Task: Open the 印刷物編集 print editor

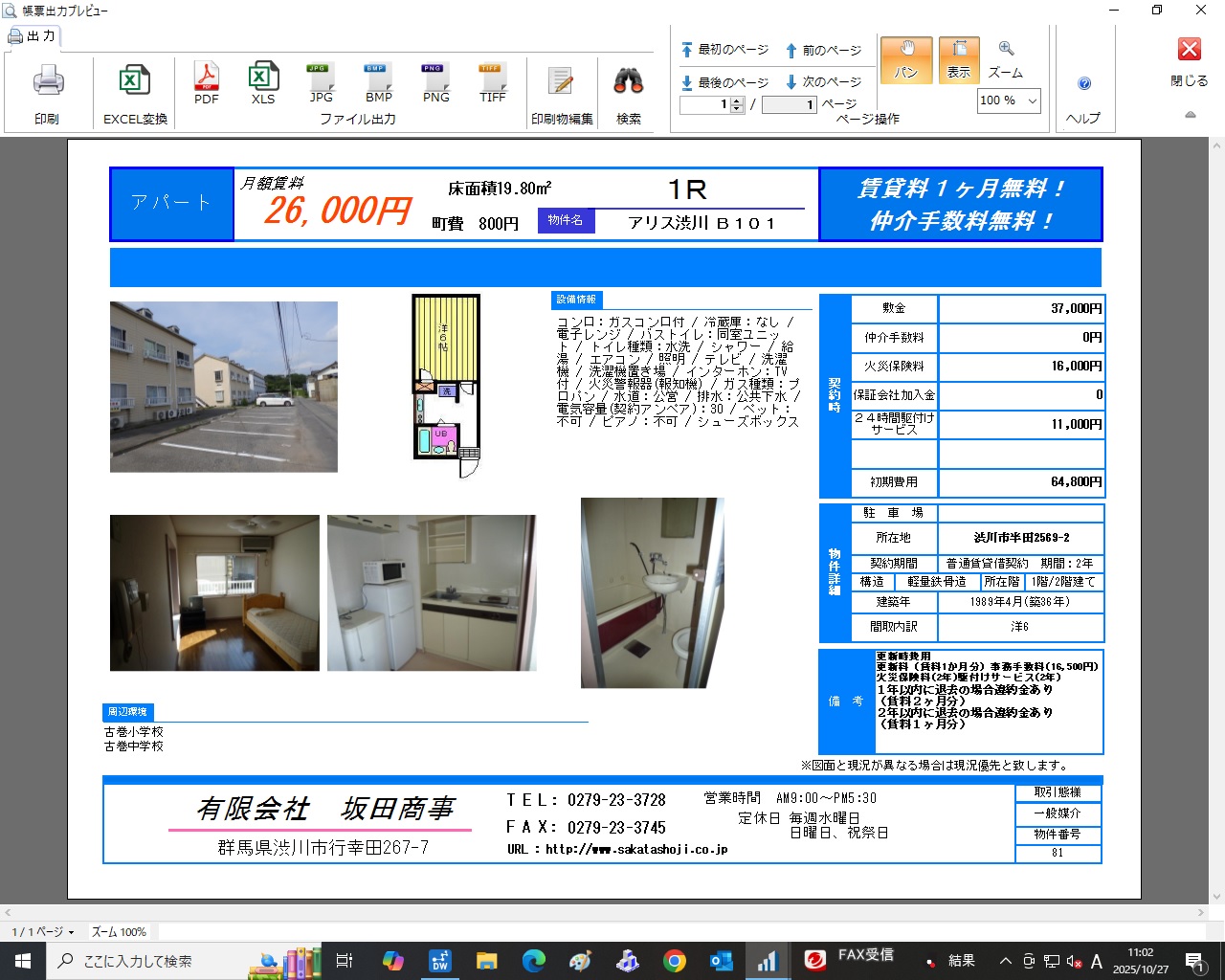Action: [x=562, y=84]
